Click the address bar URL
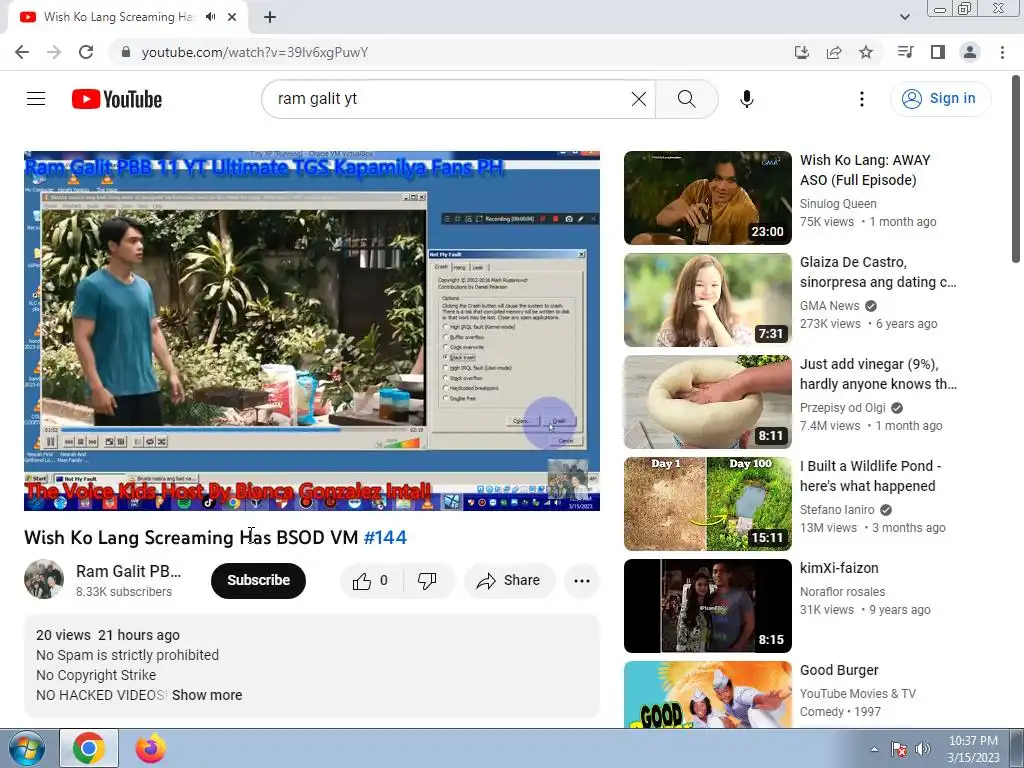1024x768 pixels. (x=255, y=52)
